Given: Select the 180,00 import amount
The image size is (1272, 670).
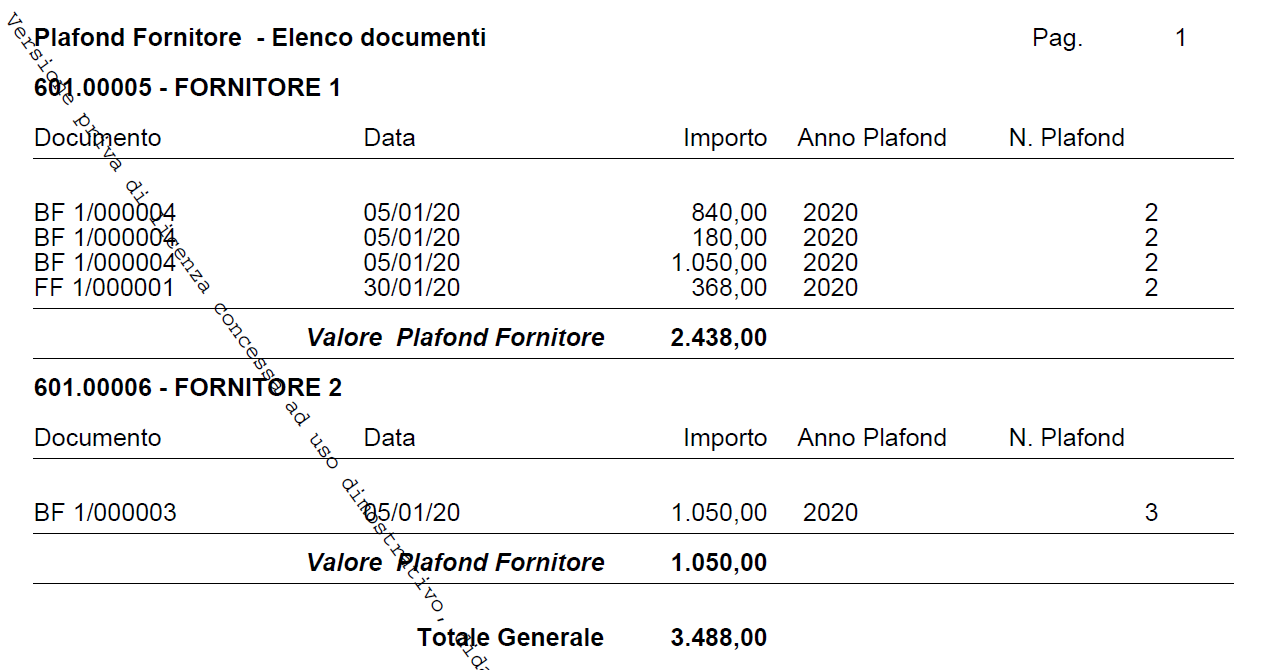Looking at the screenshot, I should 729,238.
